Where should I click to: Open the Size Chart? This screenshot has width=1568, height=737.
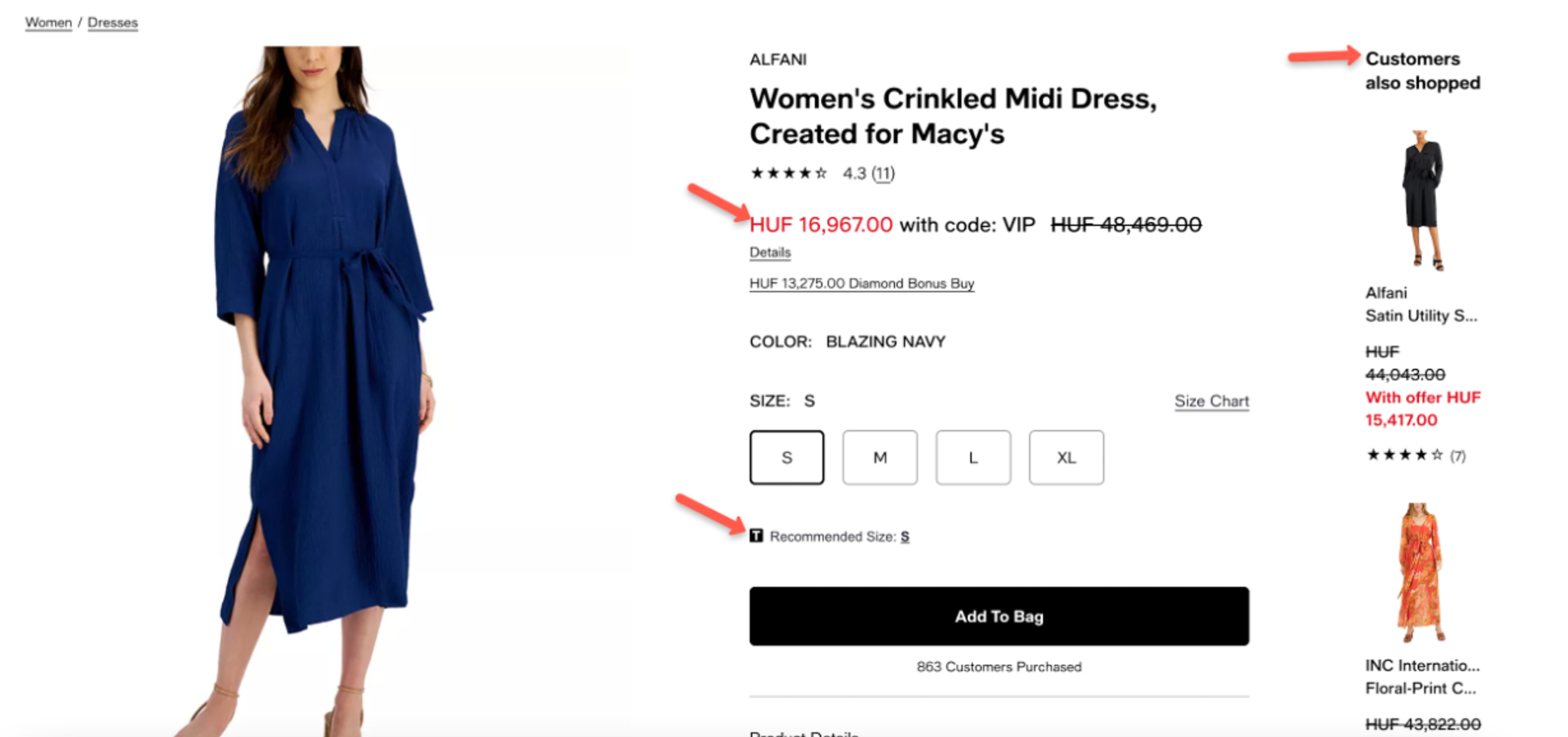1211,401
